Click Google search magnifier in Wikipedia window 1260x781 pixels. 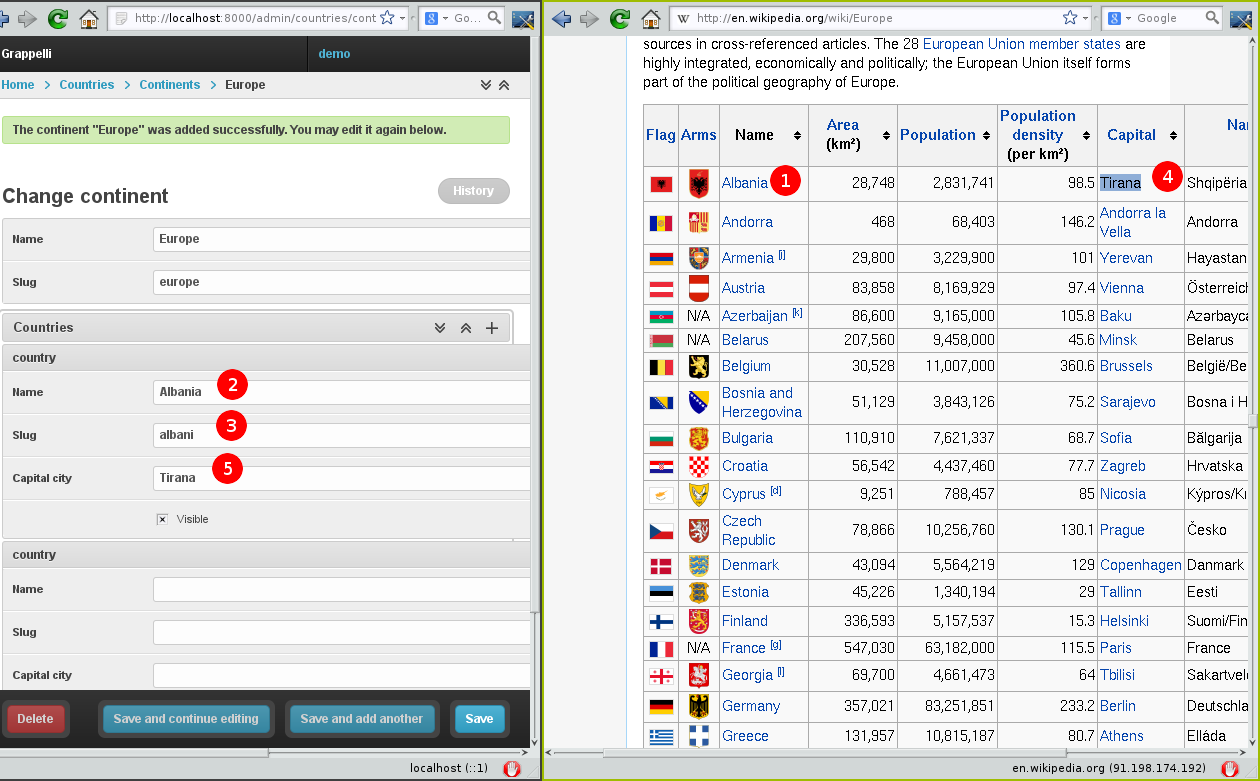[x=1212, y=18]
